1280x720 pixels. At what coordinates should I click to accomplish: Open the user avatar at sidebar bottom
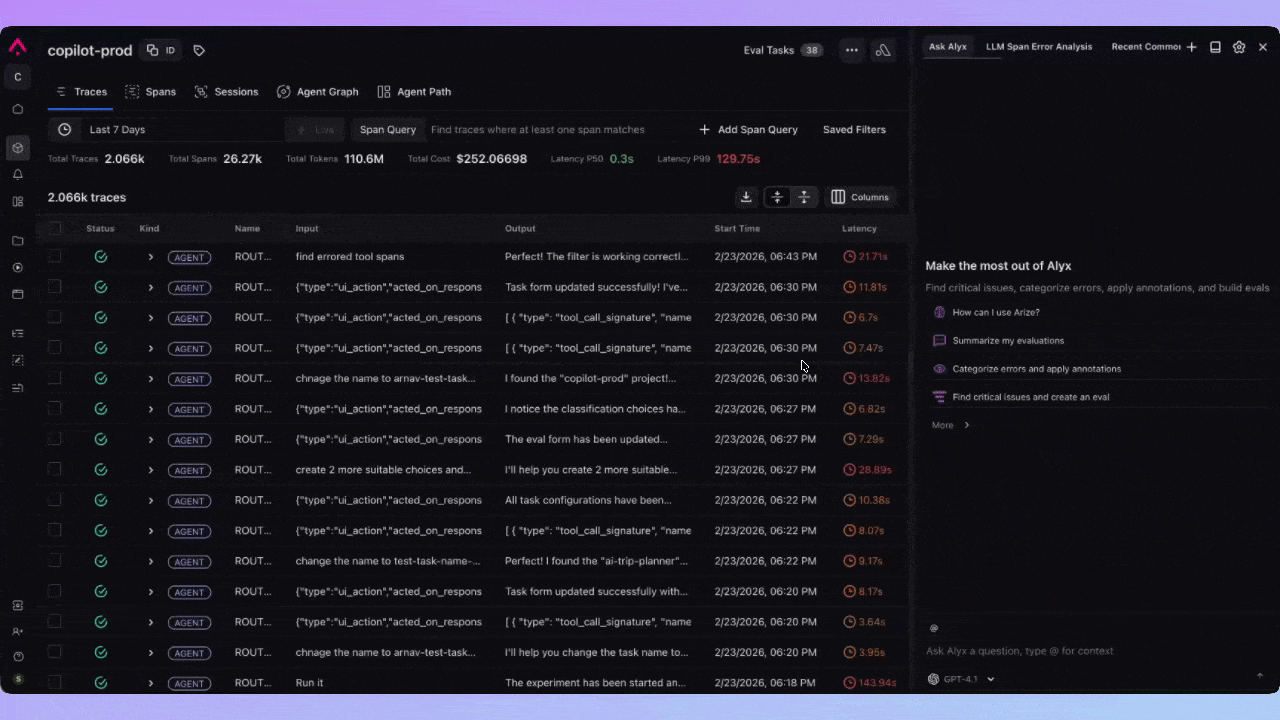[x=17, y=679]
